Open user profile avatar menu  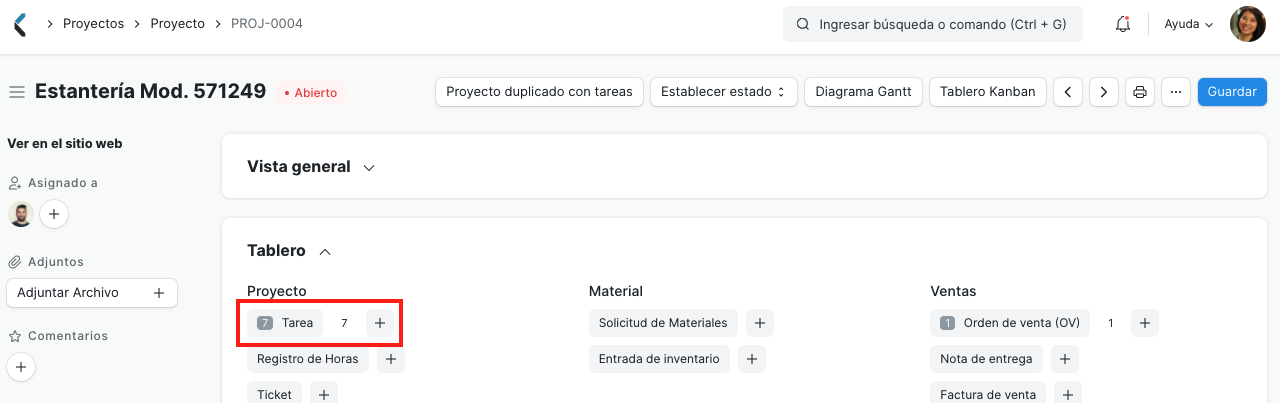pyautogui.click(x=1248, y=24)
